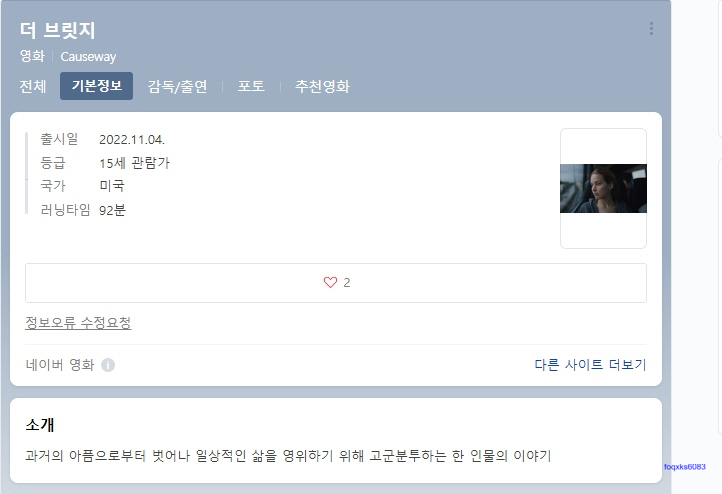
Task: Go to the 포토 tab
Action: (251, 86)
